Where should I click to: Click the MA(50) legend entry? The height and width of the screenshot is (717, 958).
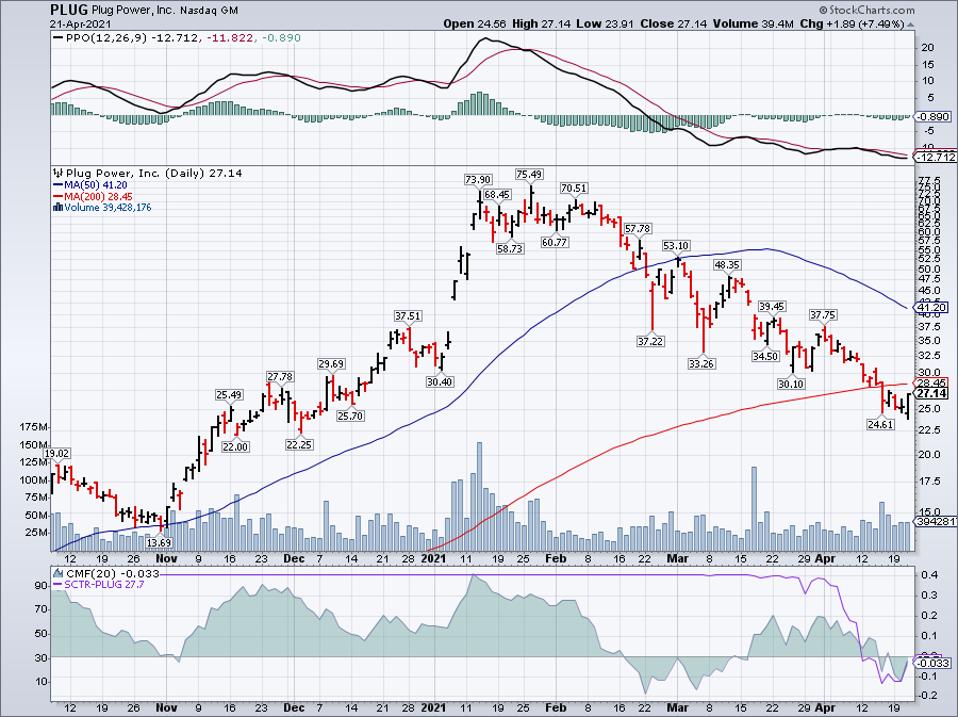pyautogui.click(x=90, y=185)
